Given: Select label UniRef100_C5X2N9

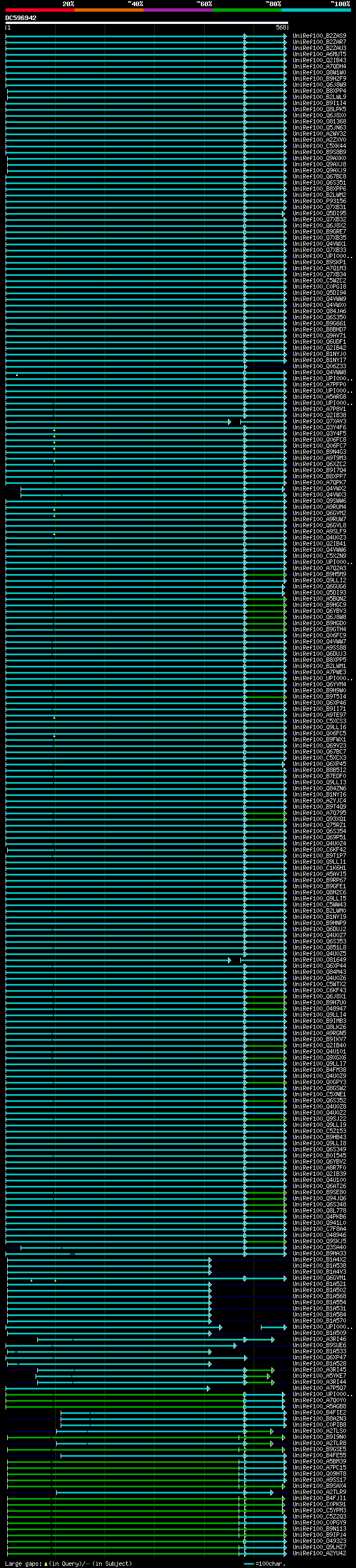Looking at the screenshot, I should (x=319, y=556).
